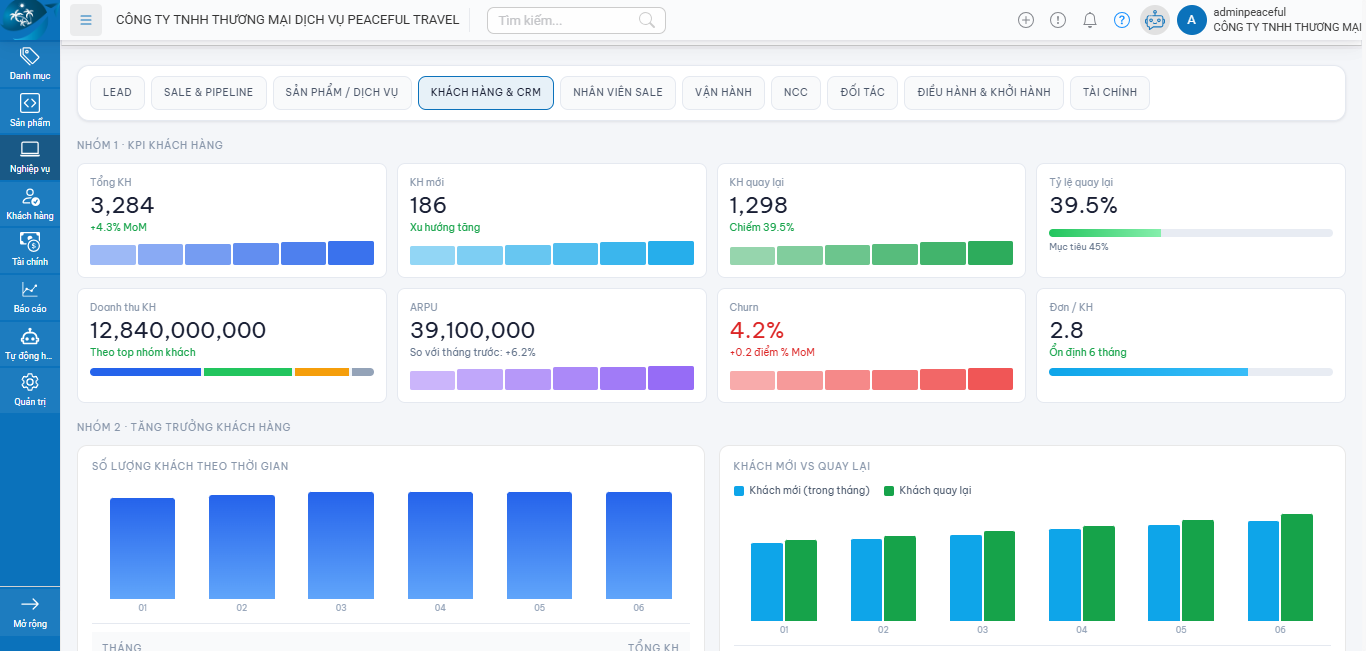
Task: Select the Tài chính sidebar icon
Action: (29, 249)
